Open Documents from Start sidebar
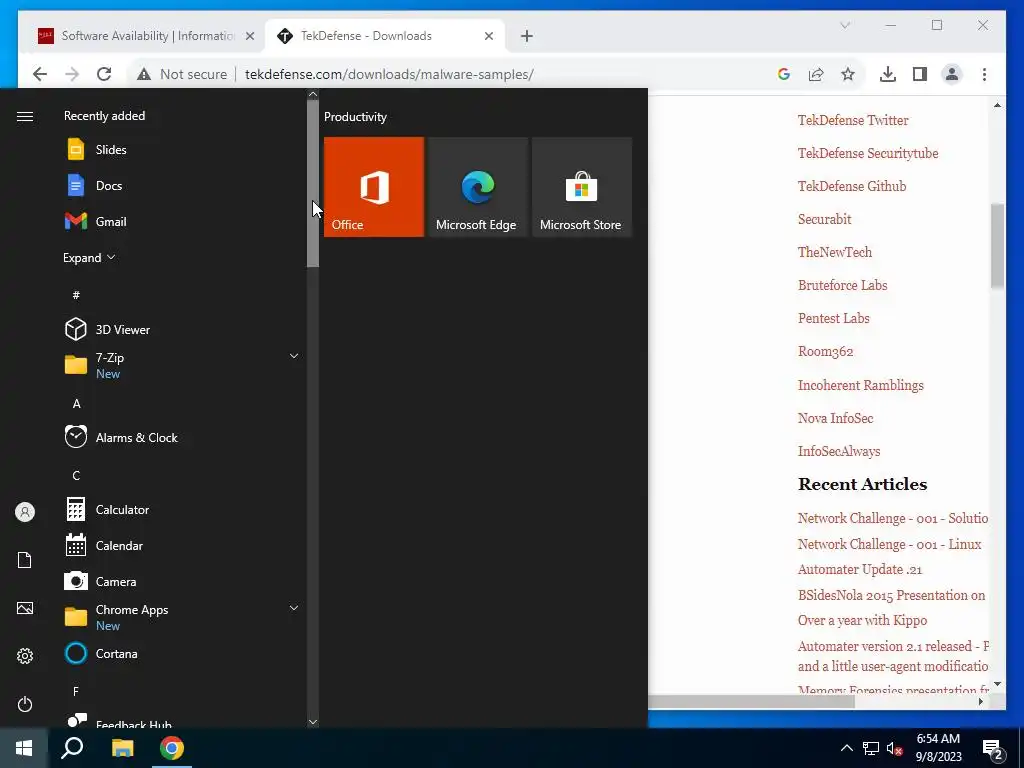This screenshot has height=768, width=1024. click(x=25, y=560)
